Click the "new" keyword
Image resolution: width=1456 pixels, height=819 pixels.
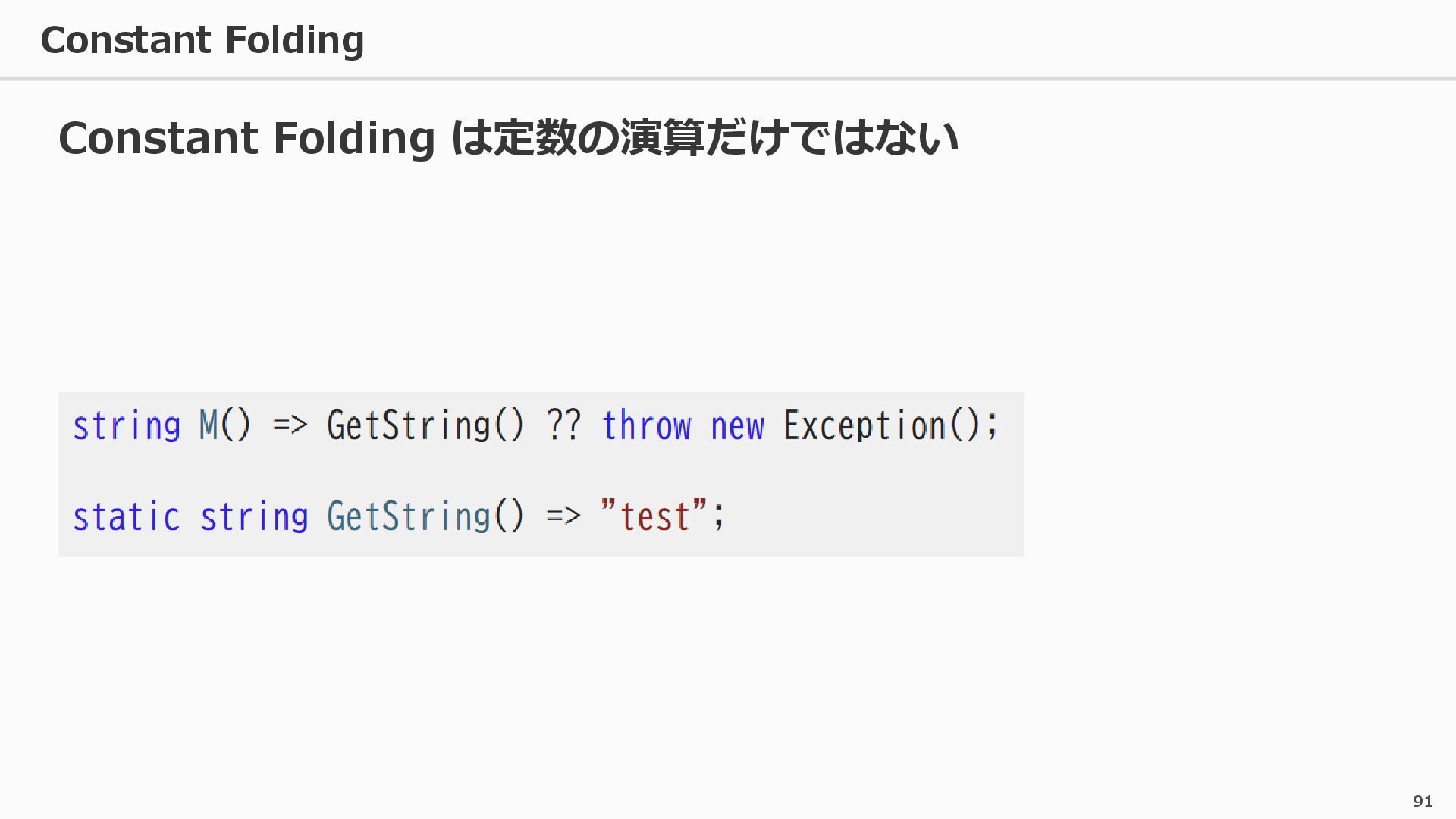point(737,426)
